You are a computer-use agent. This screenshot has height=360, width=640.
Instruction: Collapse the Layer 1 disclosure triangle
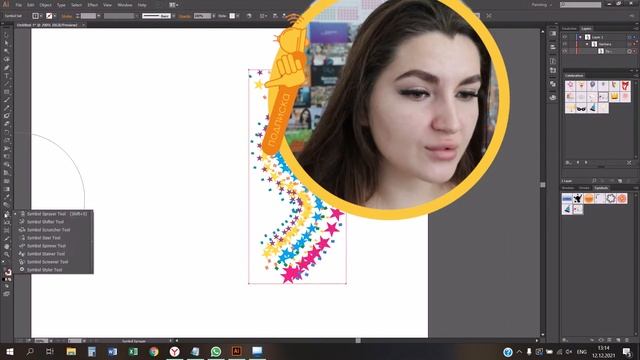click(580, 37)
